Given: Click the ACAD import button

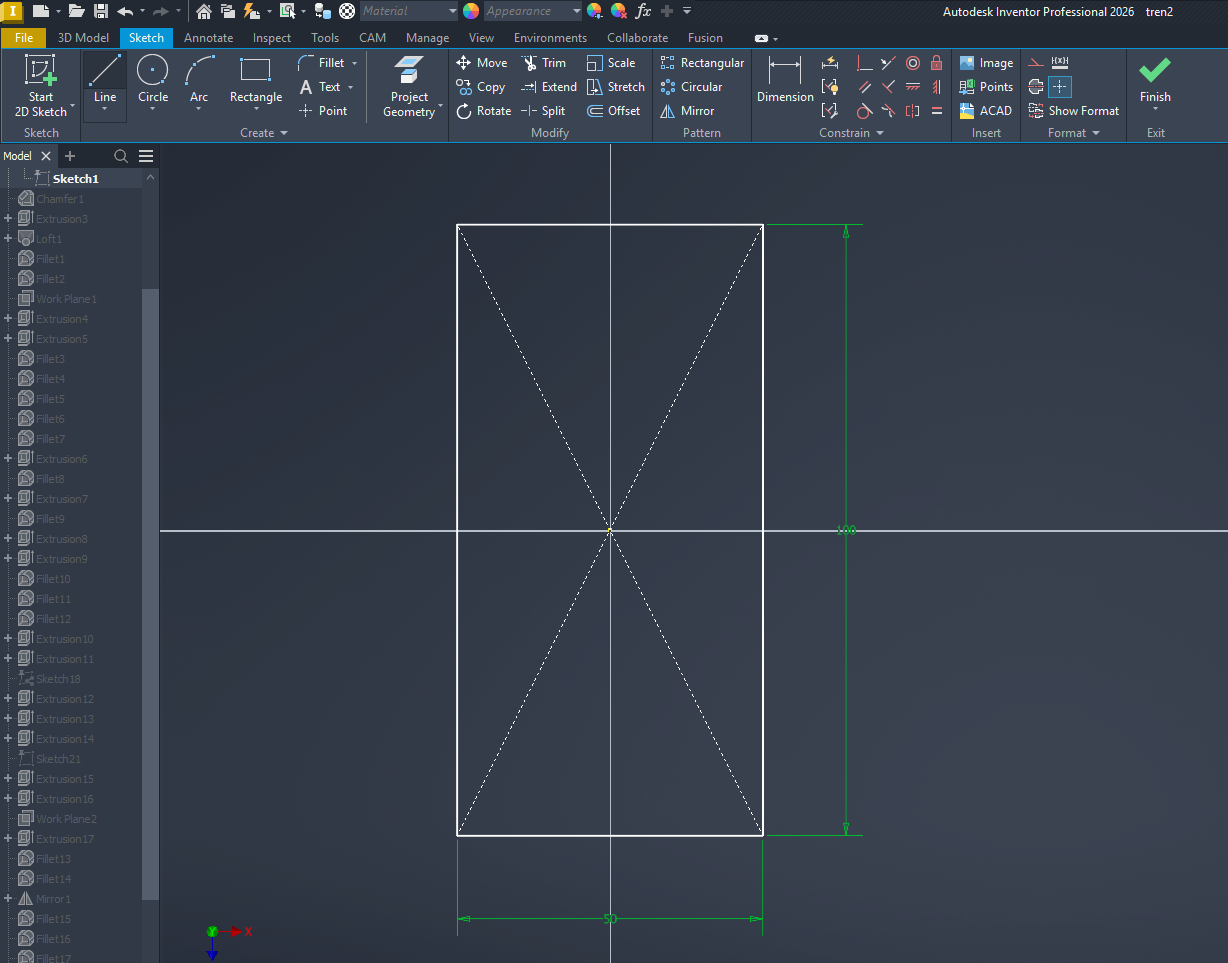Looking at the screenshot, I should point(986,111).
